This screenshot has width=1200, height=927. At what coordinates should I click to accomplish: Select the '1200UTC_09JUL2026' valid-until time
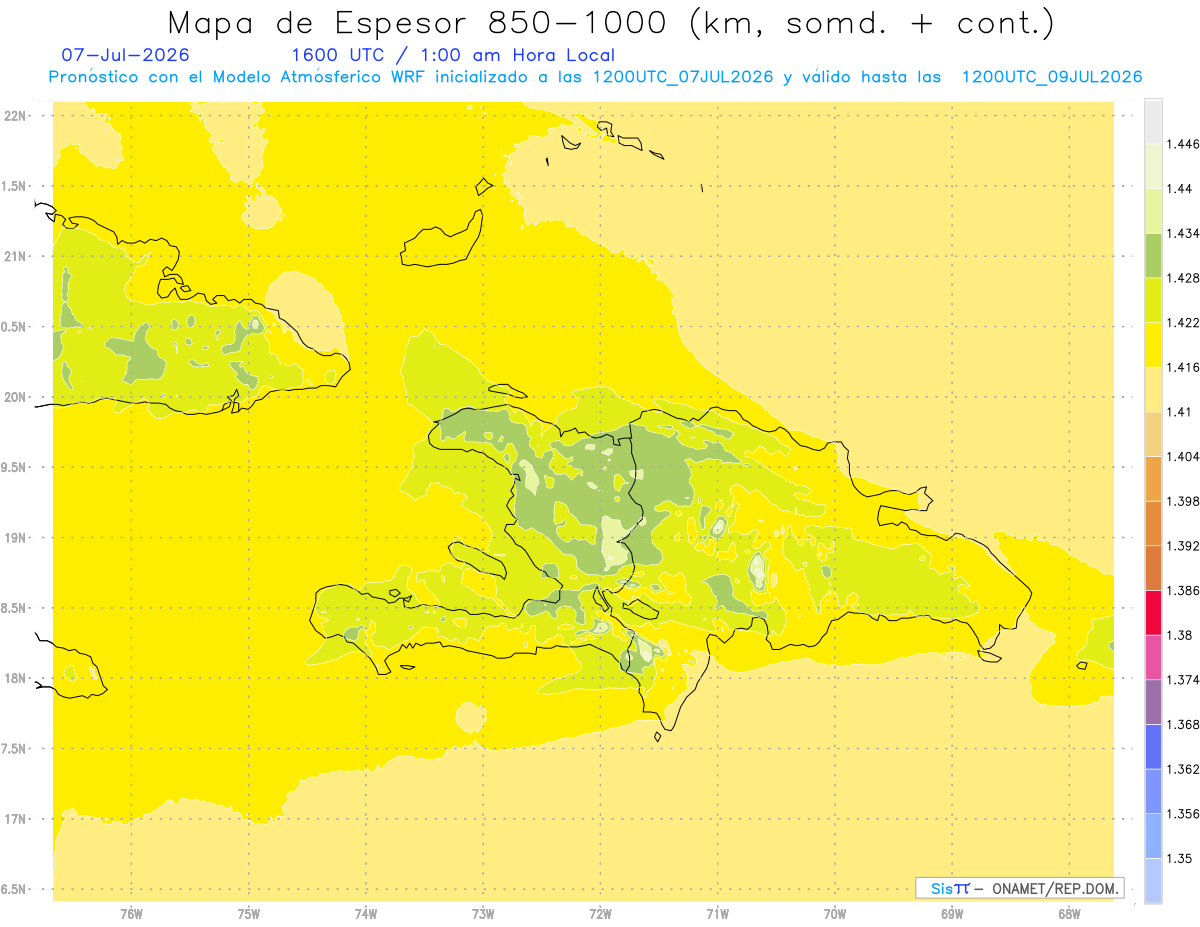[1052, 77]
